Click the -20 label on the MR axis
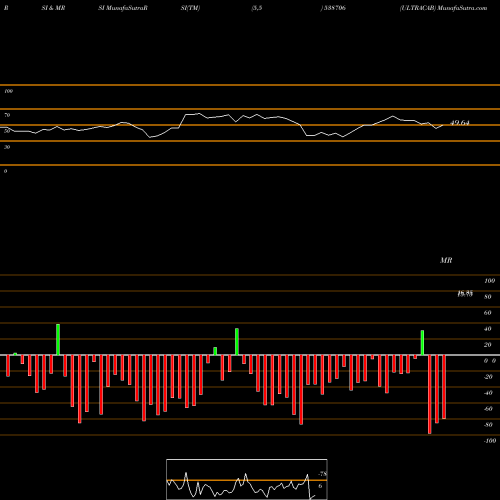500x500 pixels. [488, 377]
